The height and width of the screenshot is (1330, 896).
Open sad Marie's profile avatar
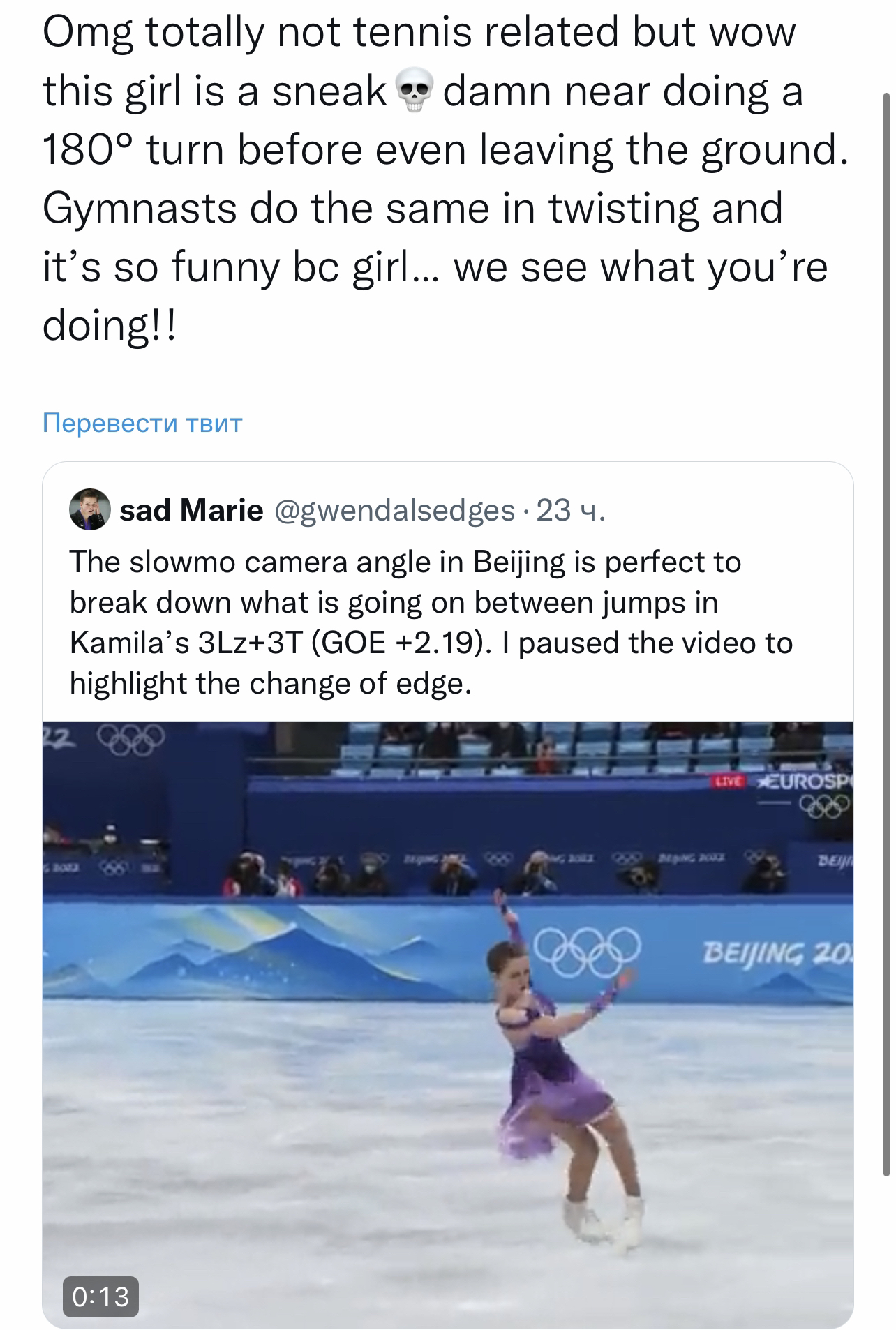(90, 510)
